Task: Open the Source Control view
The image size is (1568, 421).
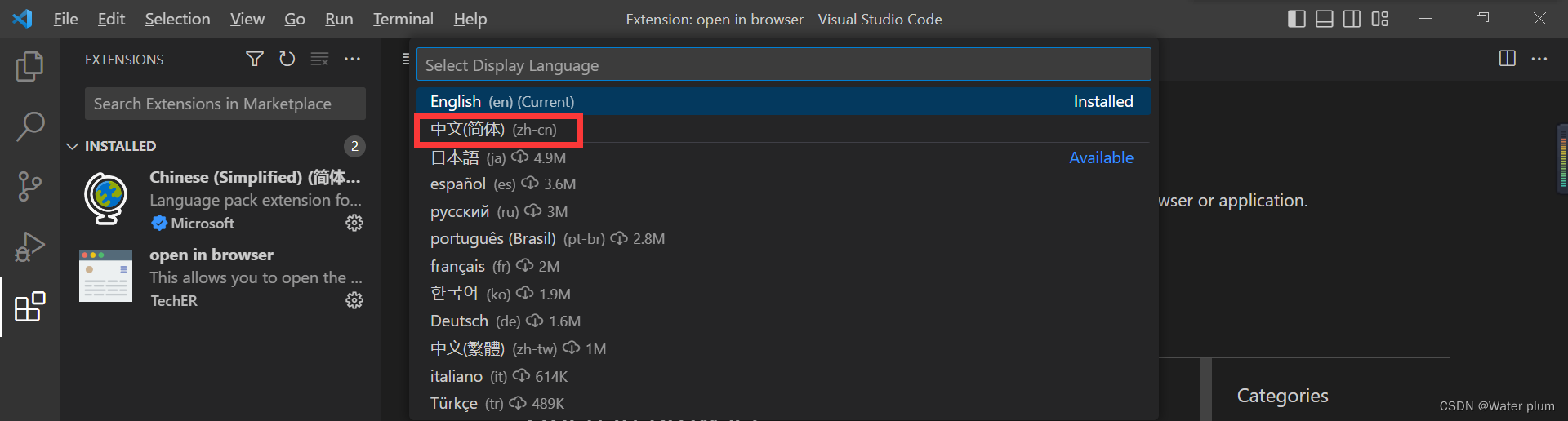Action: 29,186
